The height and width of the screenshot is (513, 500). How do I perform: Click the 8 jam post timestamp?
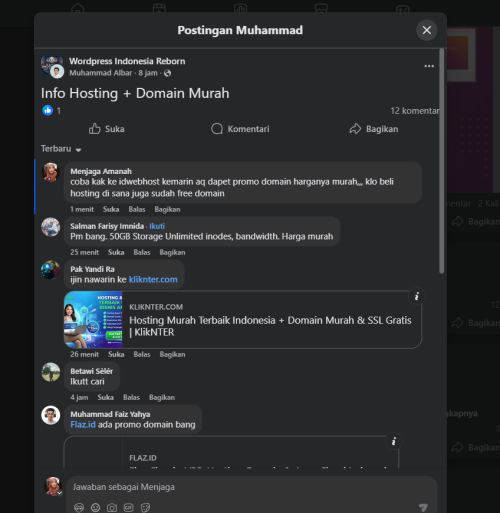(x=148, y=73)
